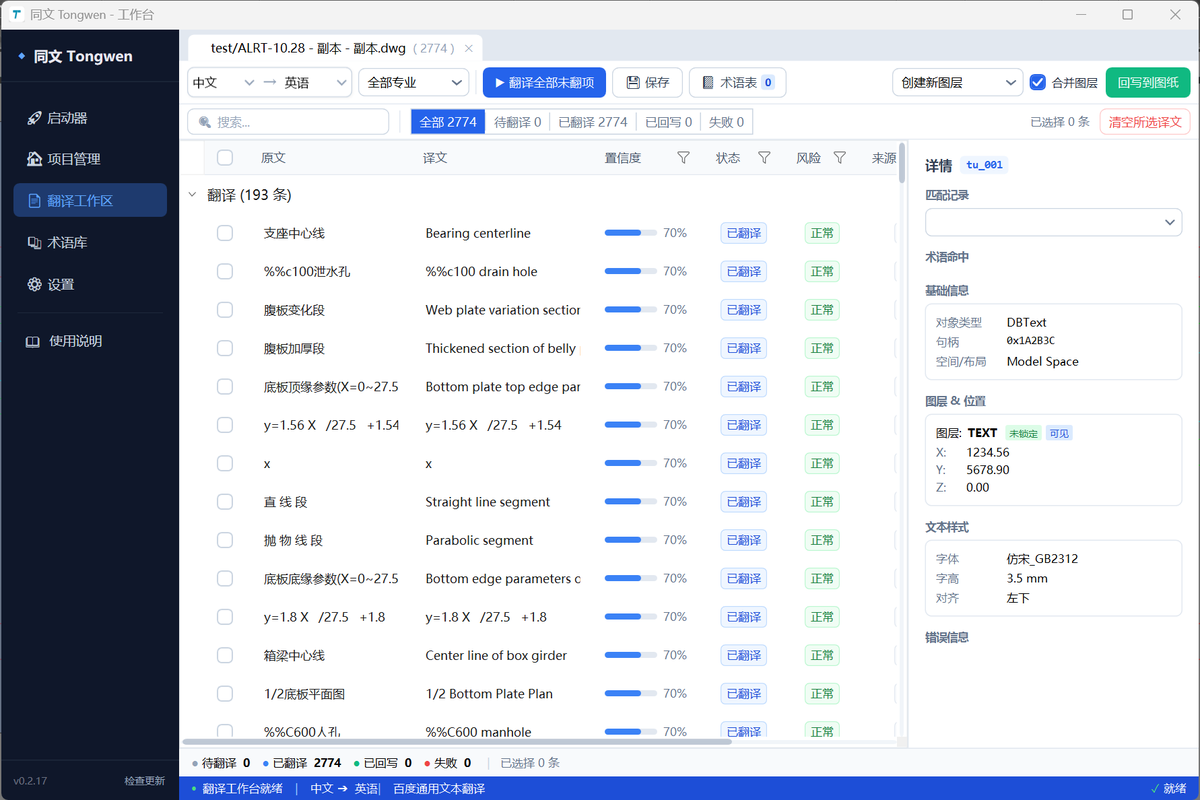Check the row for 腹板变化段

coord(225,310)
